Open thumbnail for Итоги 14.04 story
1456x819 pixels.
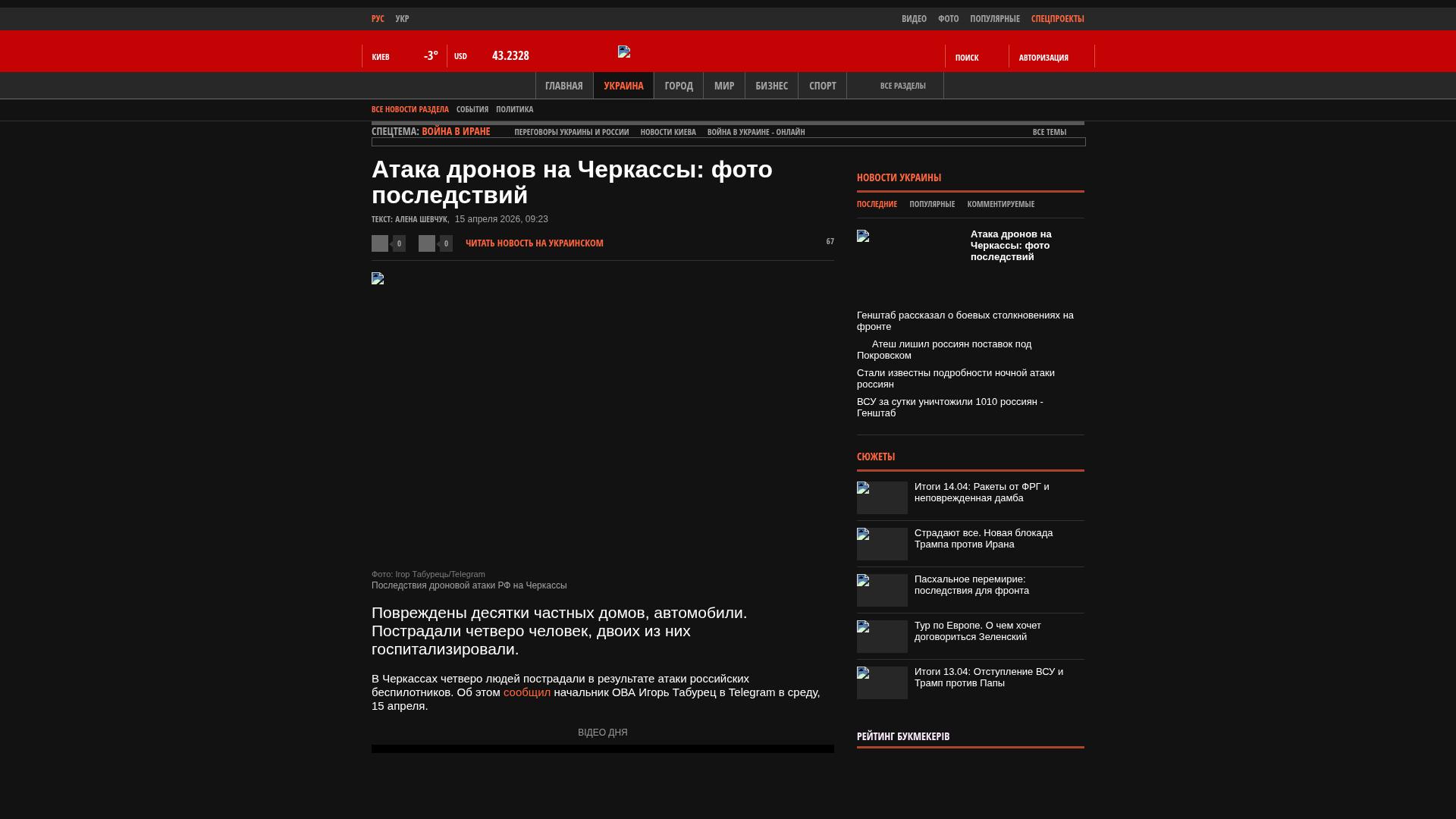point(882,497)
